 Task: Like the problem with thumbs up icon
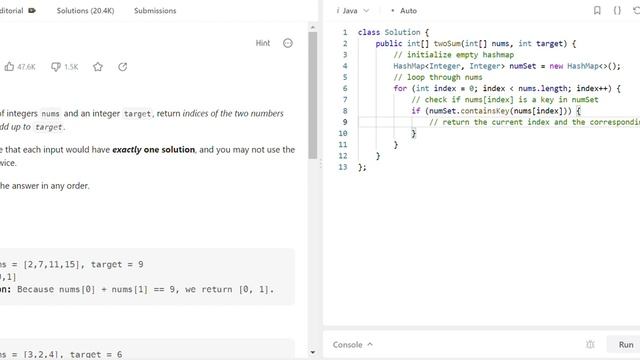(x=9, y=67)
